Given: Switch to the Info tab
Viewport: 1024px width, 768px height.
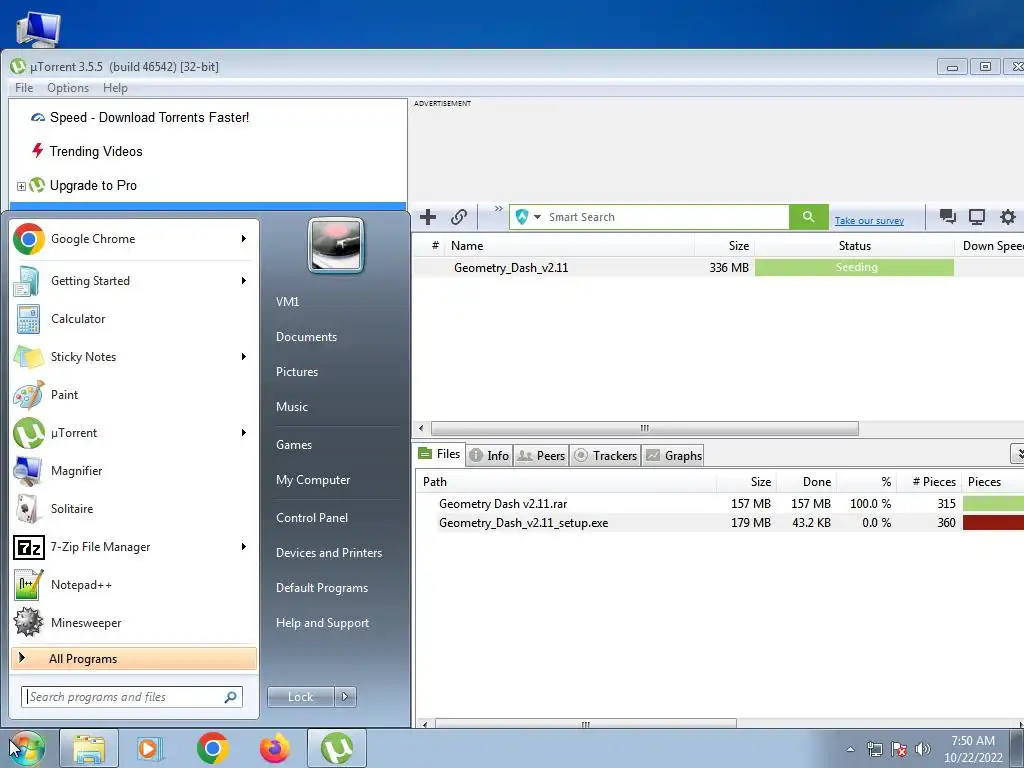Looking at the screenshot, I should click(x=489, y=455).
